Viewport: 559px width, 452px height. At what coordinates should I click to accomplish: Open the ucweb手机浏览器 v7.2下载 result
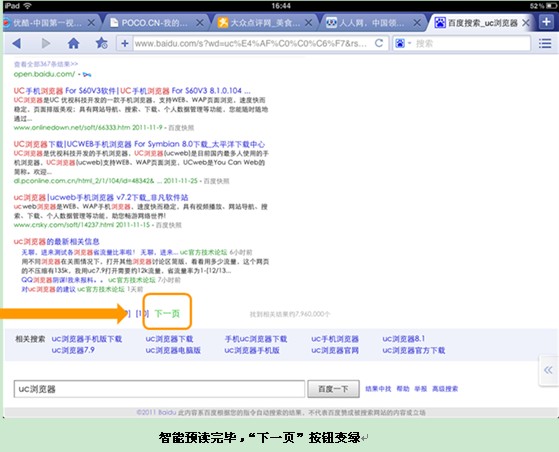click(x=101, y=197)
